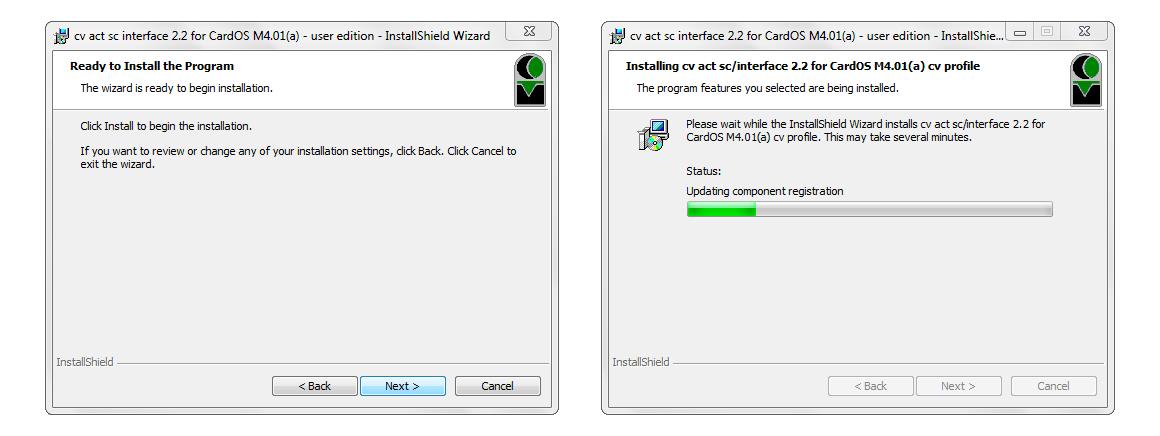Click the Updating component registration status text
The width and height of the screenshot is (1160, 436).
pyautogui.click(x=764, y=191)
